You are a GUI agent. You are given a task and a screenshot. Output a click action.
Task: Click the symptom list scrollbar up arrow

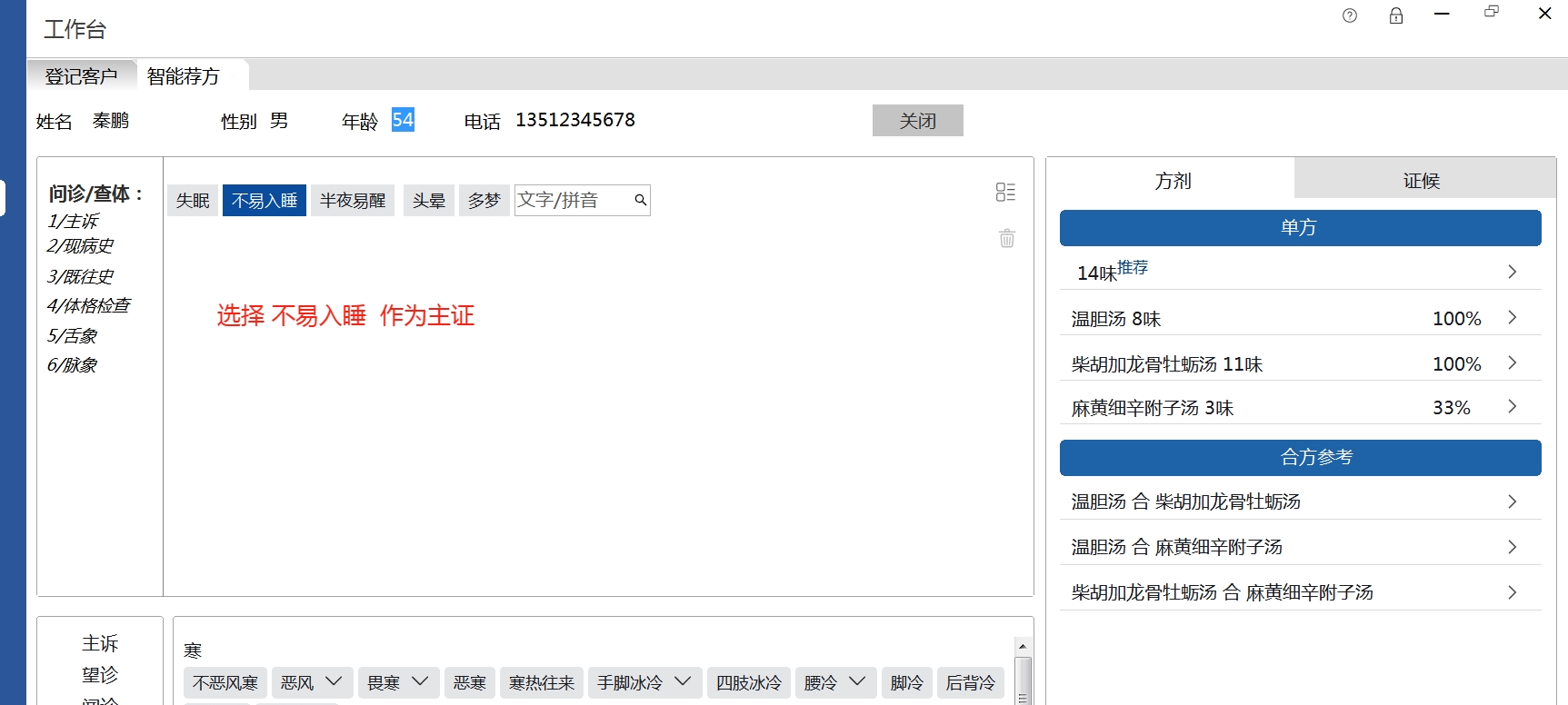1023,647
